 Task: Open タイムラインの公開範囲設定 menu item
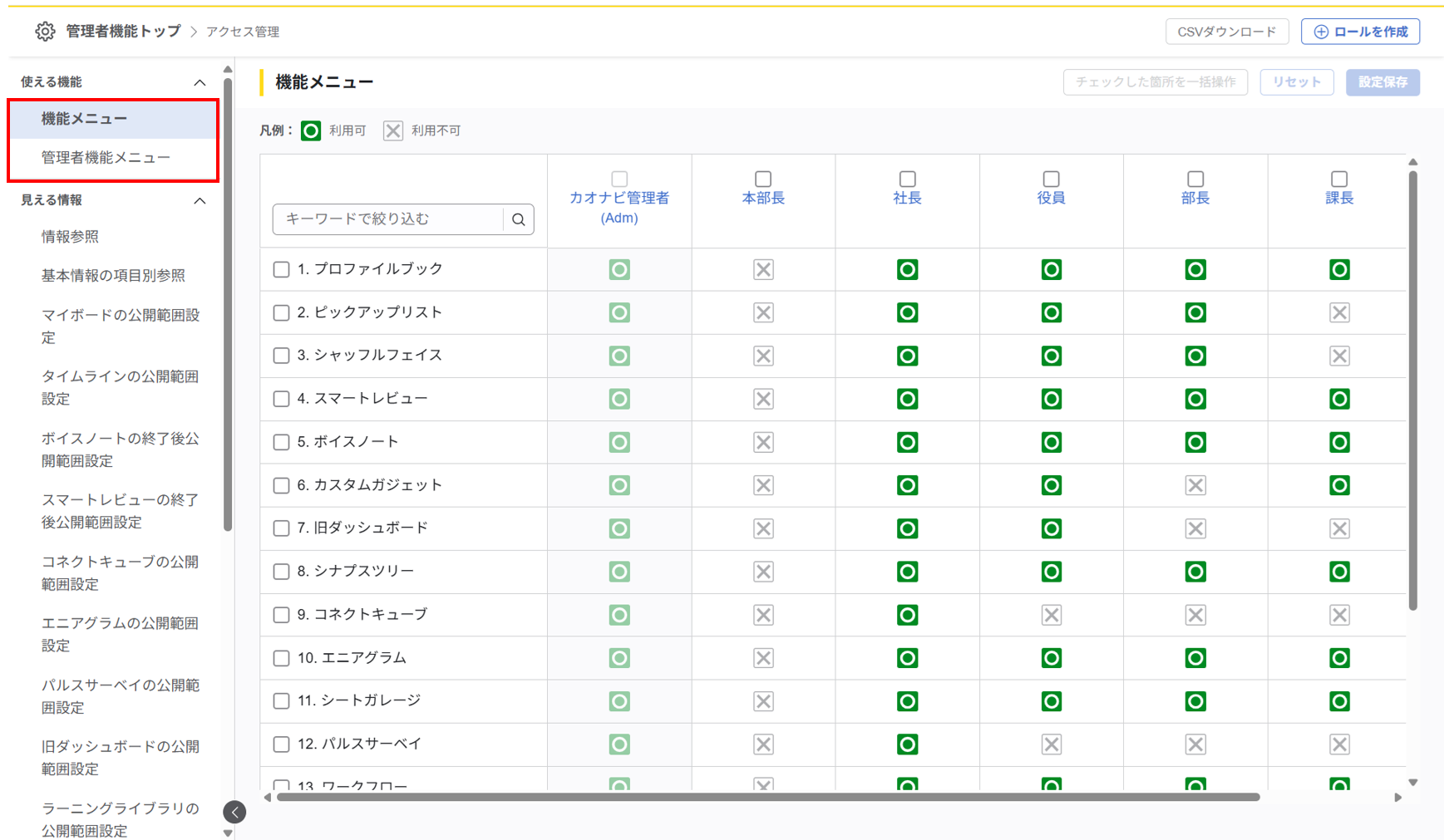(x=121, y=387)
